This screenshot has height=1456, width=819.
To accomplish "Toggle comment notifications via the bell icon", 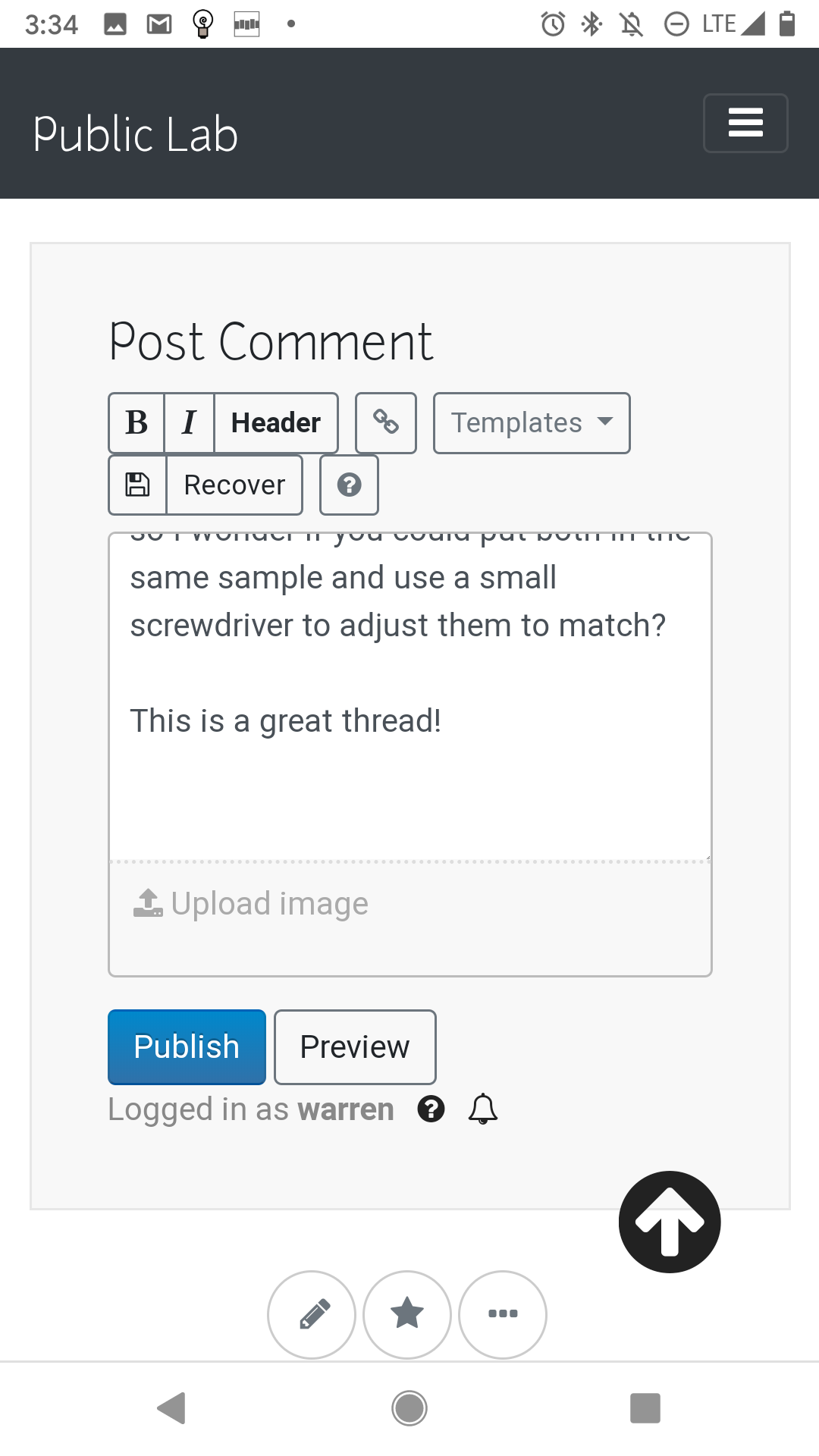I will (482, 1109).
